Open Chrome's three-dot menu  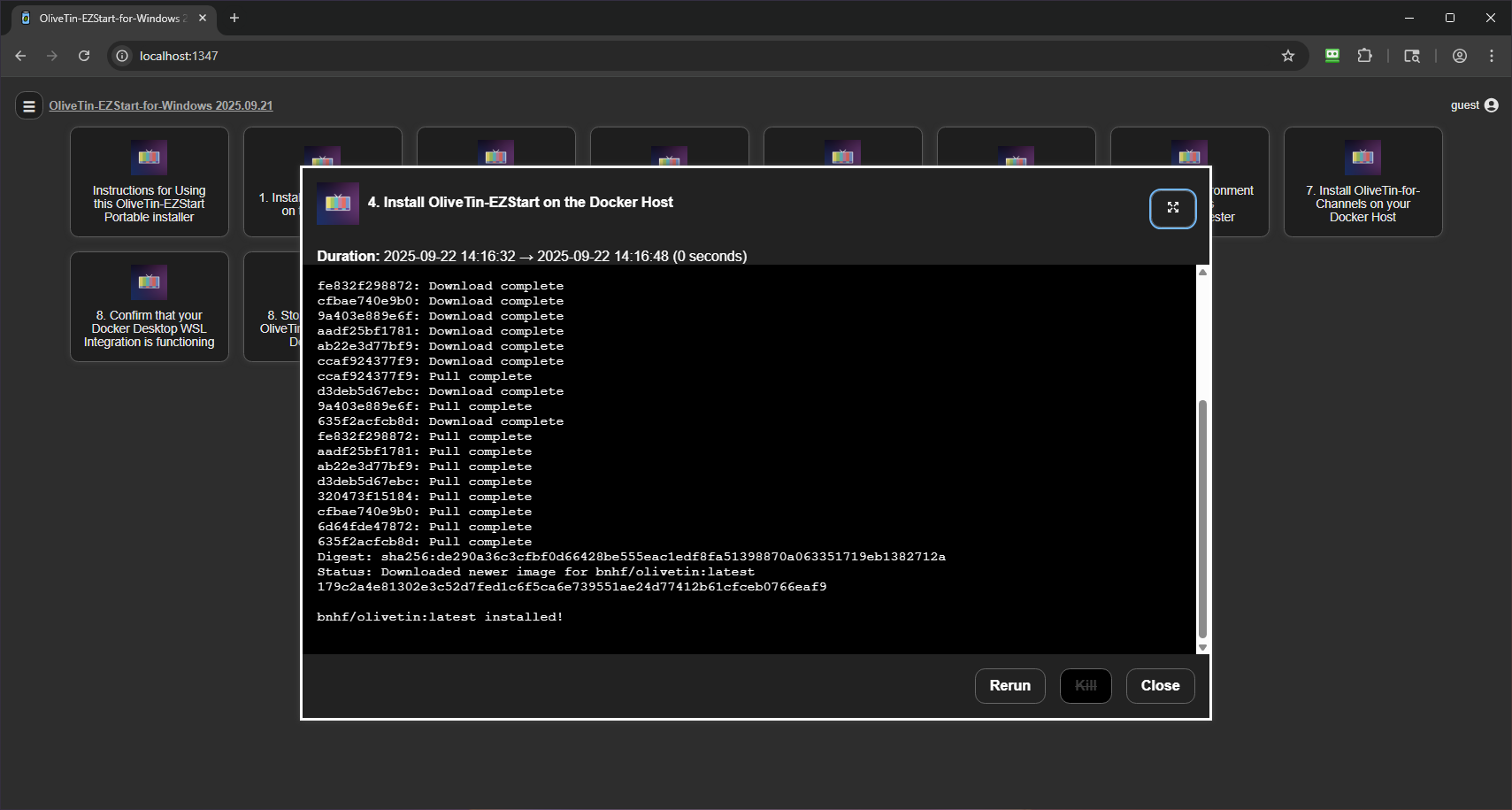(x=1491, y=56)
